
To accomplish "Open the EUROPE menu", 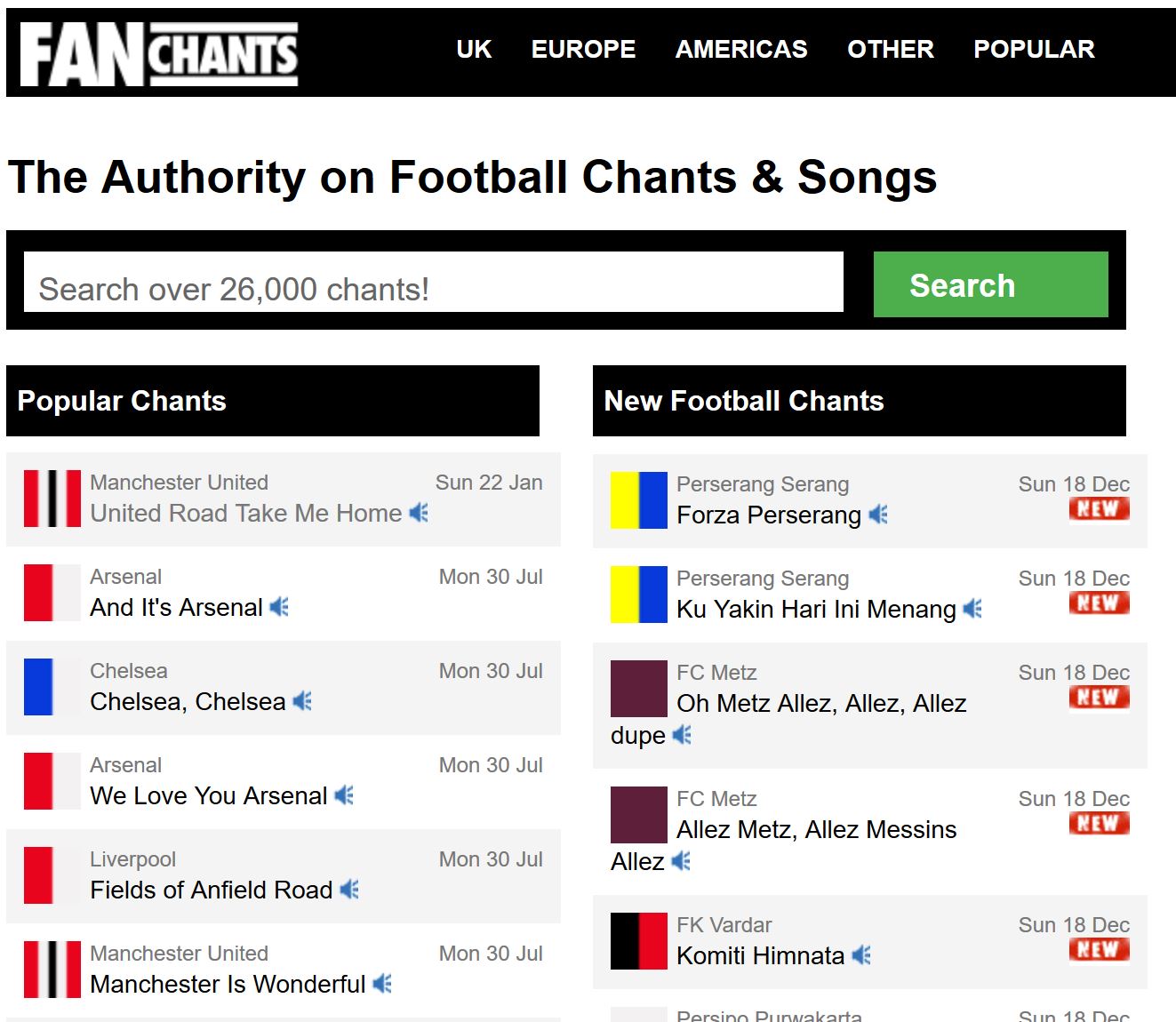I will click(x=583, y=49).
